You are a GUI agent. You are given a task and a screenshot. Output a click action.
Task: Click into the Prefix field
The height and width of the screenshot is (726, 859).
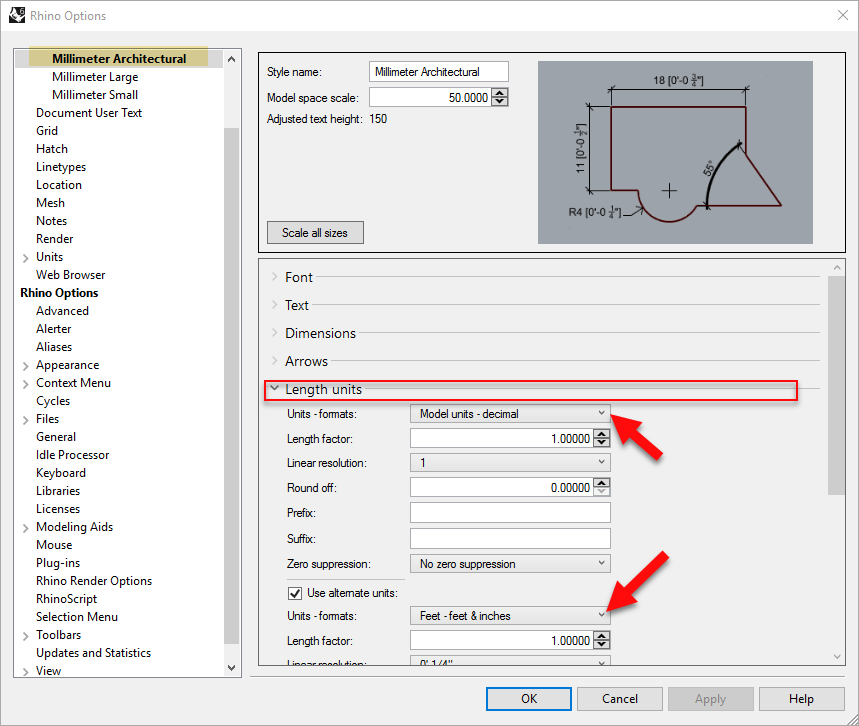(x=510, y=513)
